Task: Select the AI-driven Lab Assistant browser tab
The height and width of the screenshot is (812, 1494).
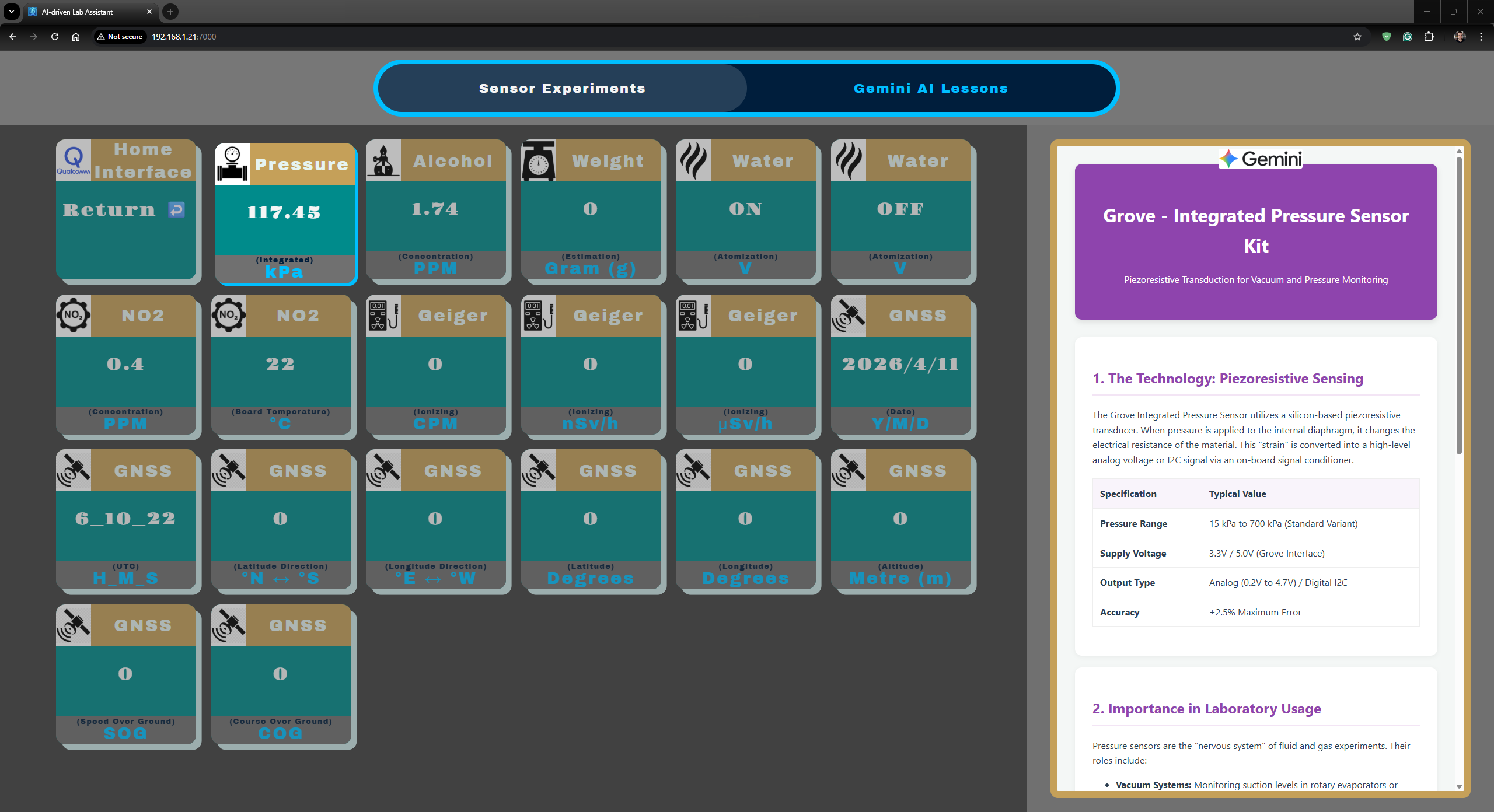Action: tap(90, 12)
